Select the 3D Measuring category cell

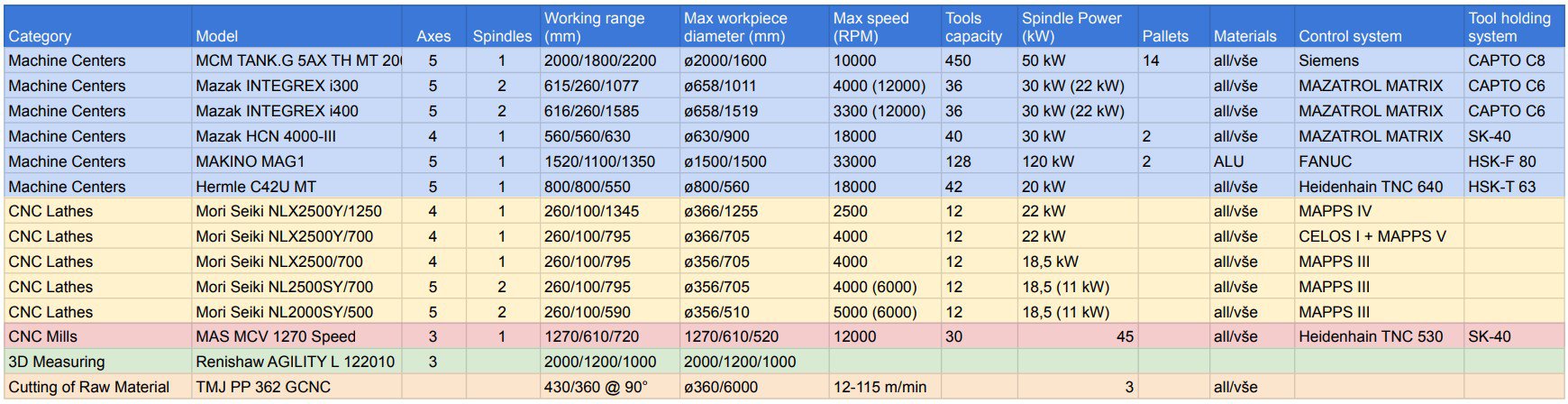[97, 362]
